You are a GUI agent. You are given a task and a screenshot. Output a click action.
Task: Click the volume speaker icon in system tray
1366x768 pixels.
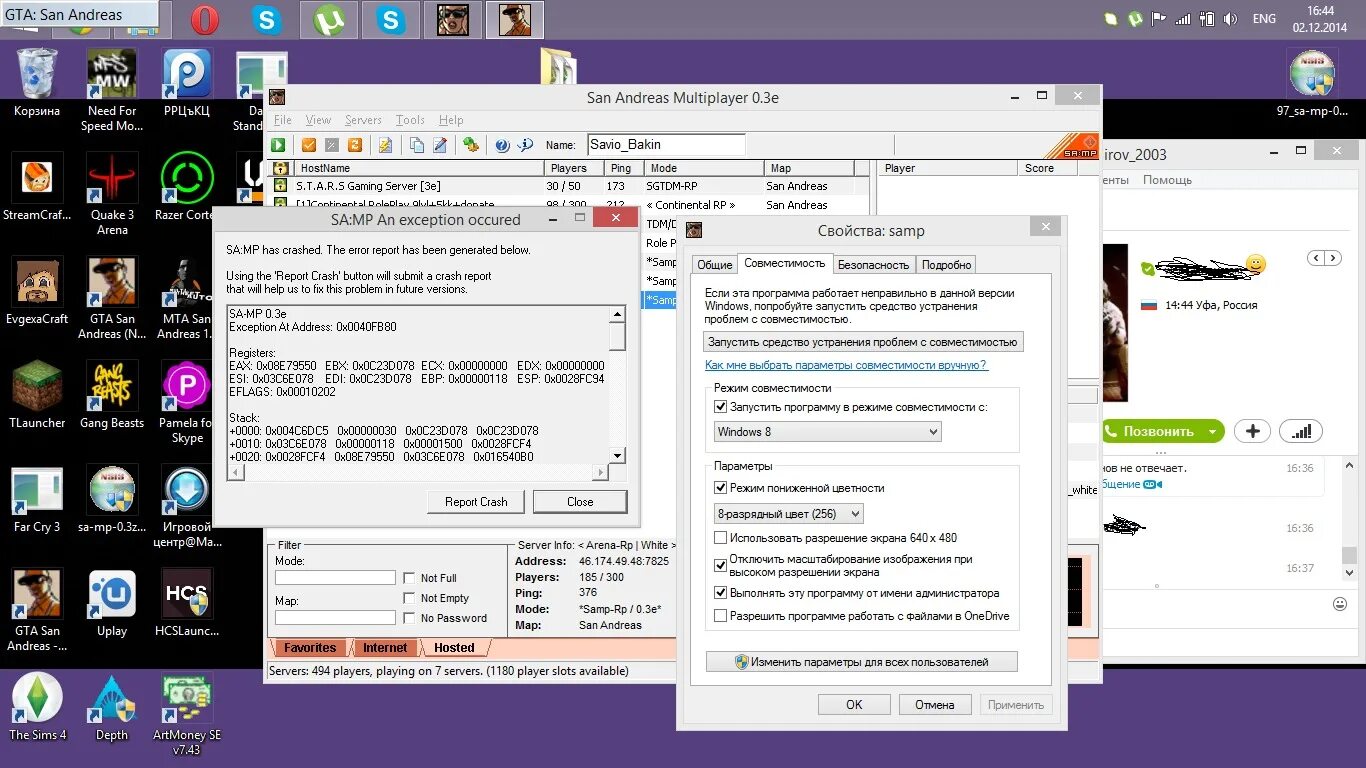coord(1231,19)
